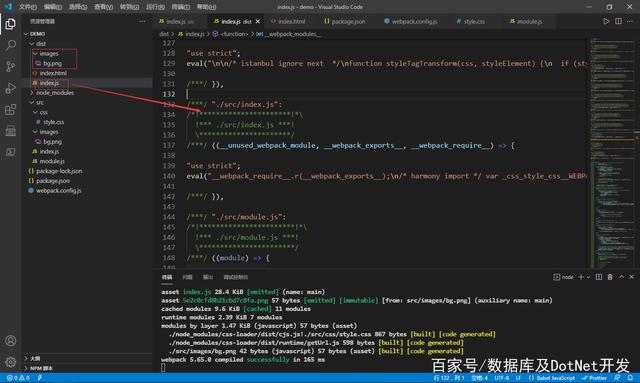
Task: Open Explorer panel More Actions ellipsis
Action: pyautogui.click(x=142, y=21)
